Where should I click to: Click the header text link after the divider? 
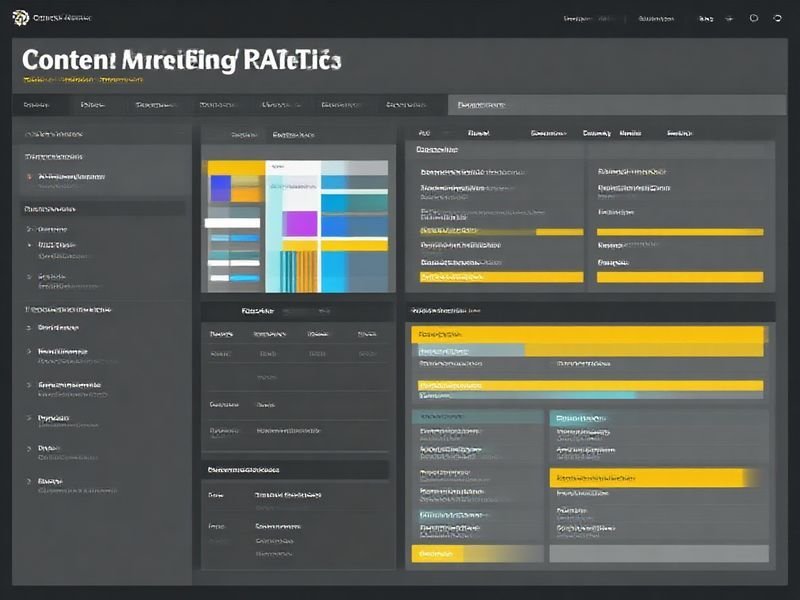tap(655, 18)
